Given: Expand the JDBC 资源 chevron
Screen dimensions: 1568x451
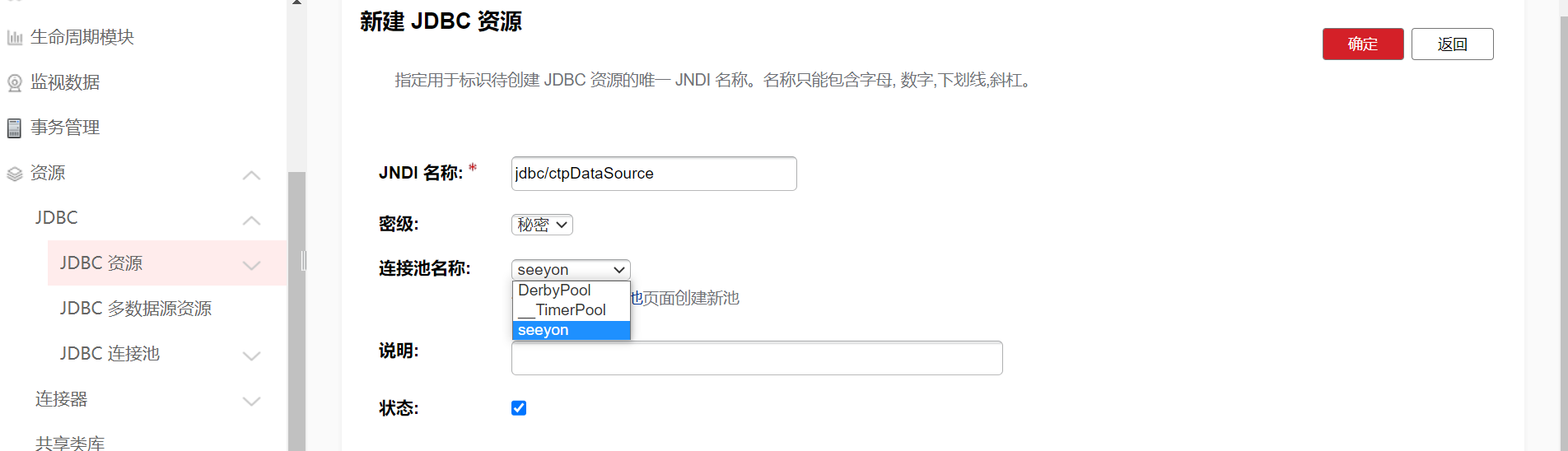Looking at the screenshot, I should [x=252, y=265].
